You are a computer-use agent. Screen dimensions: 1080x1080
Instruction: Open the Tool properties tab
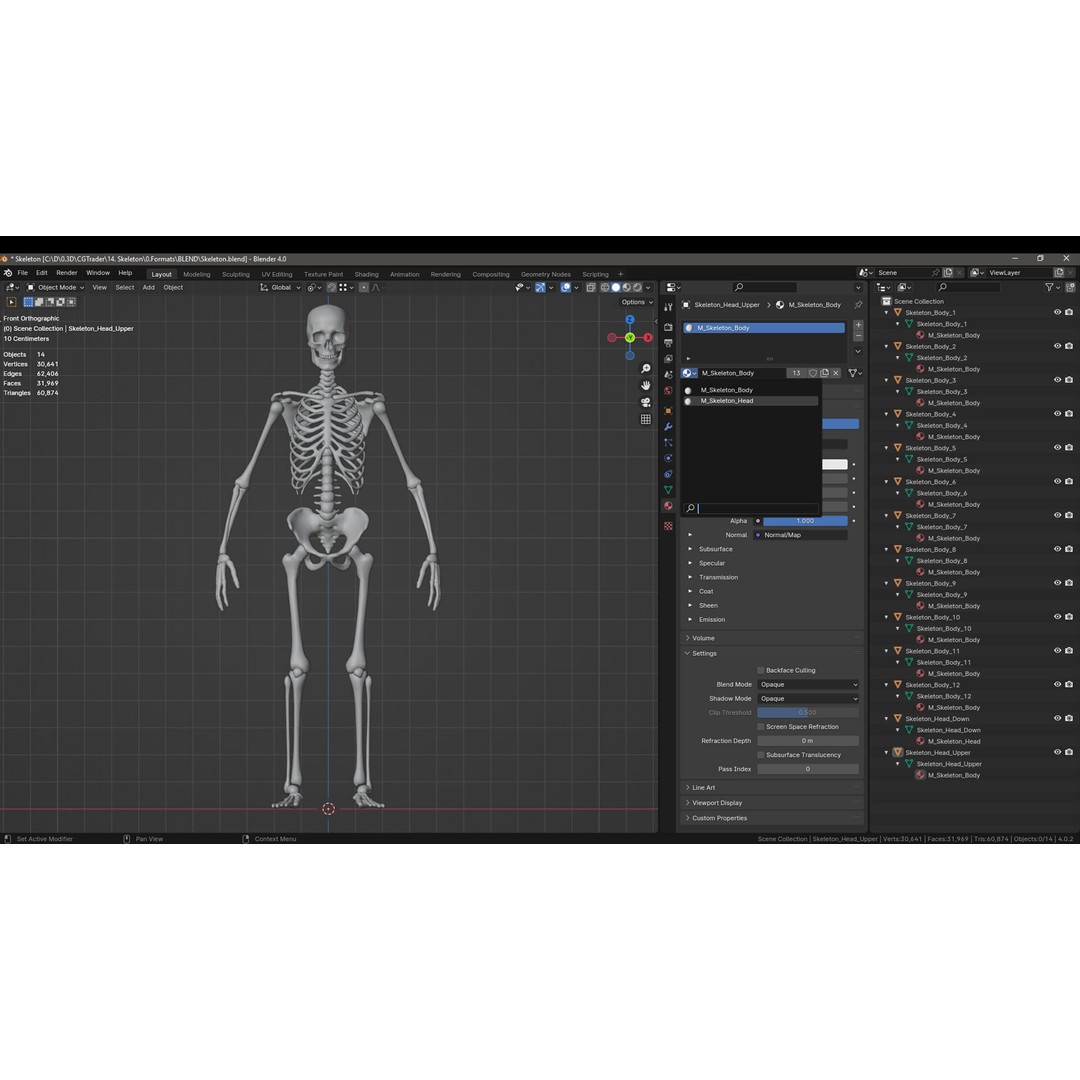coord(668,307)
